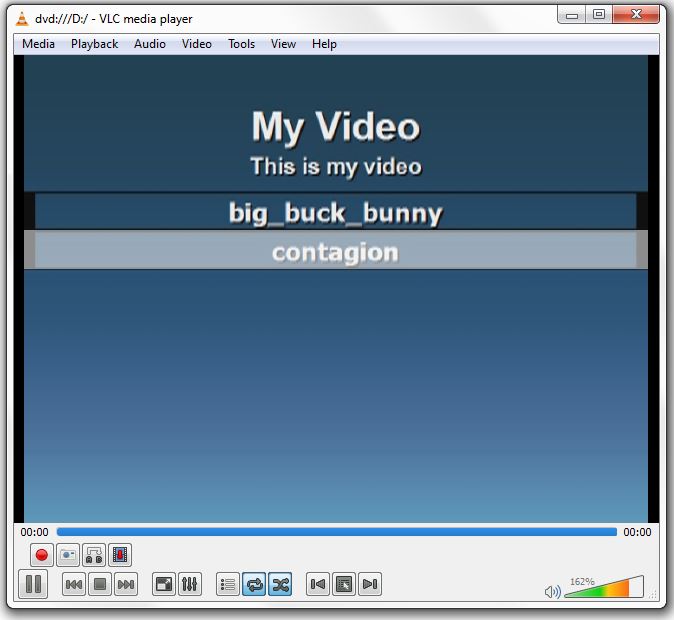Minimize the VLC window
The width and height of the screenshot is (674, 620).
(x=571, y=15)
